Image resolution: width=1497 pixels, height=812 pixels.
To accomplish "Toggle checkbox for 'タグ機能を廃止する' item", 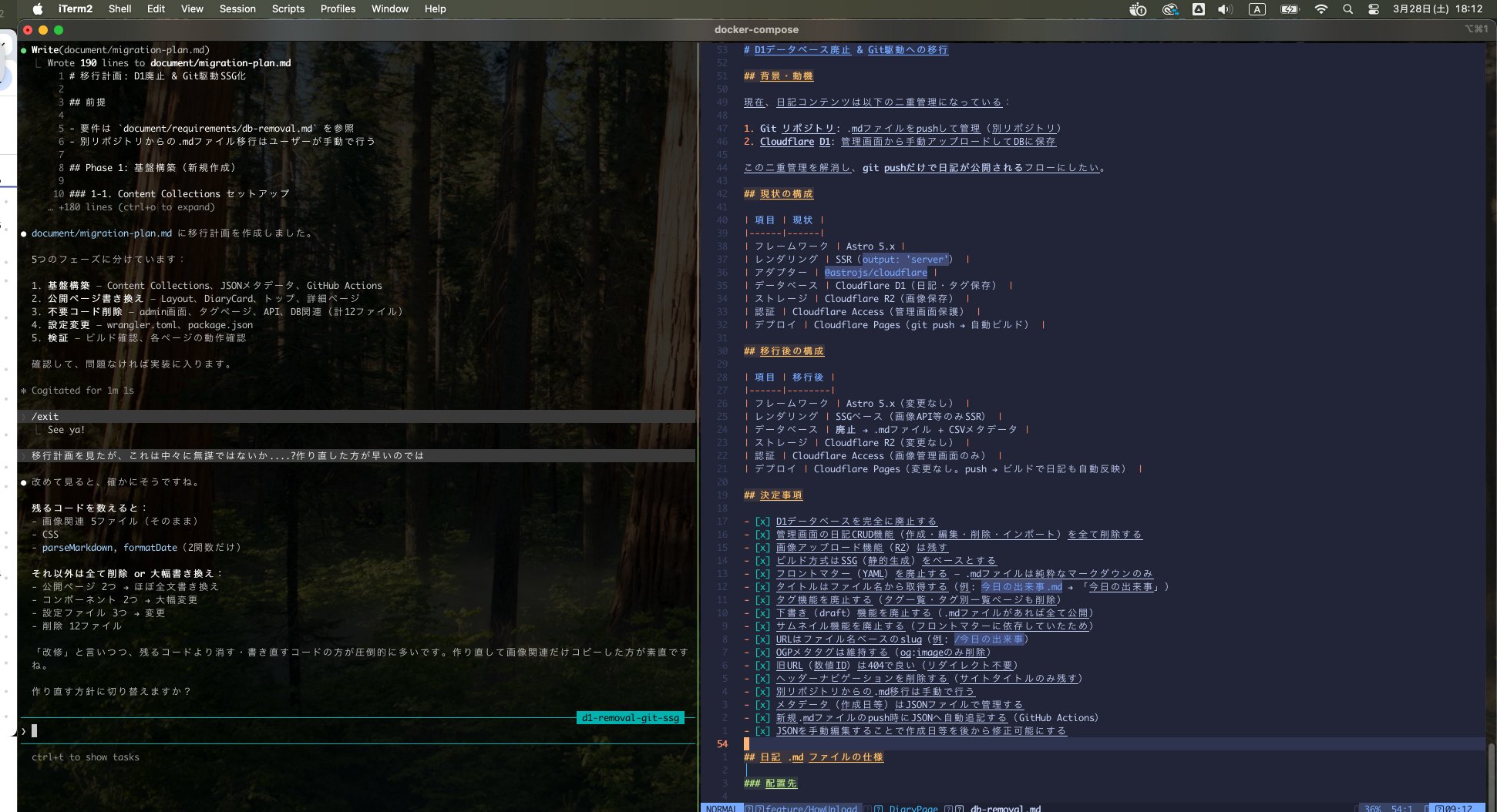I will click(x=762, y=600).
